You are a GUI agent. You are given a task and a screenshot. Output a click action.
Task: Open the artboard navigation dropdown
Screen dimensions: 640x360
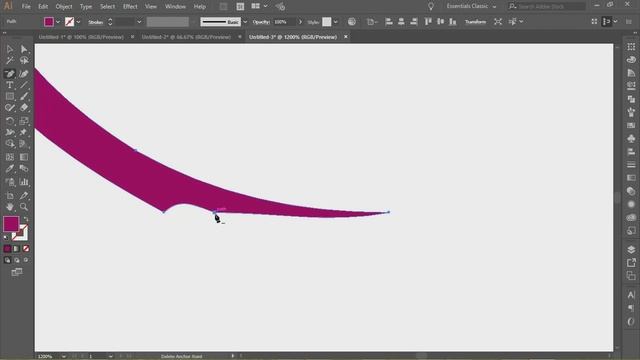tap(111, 356)
